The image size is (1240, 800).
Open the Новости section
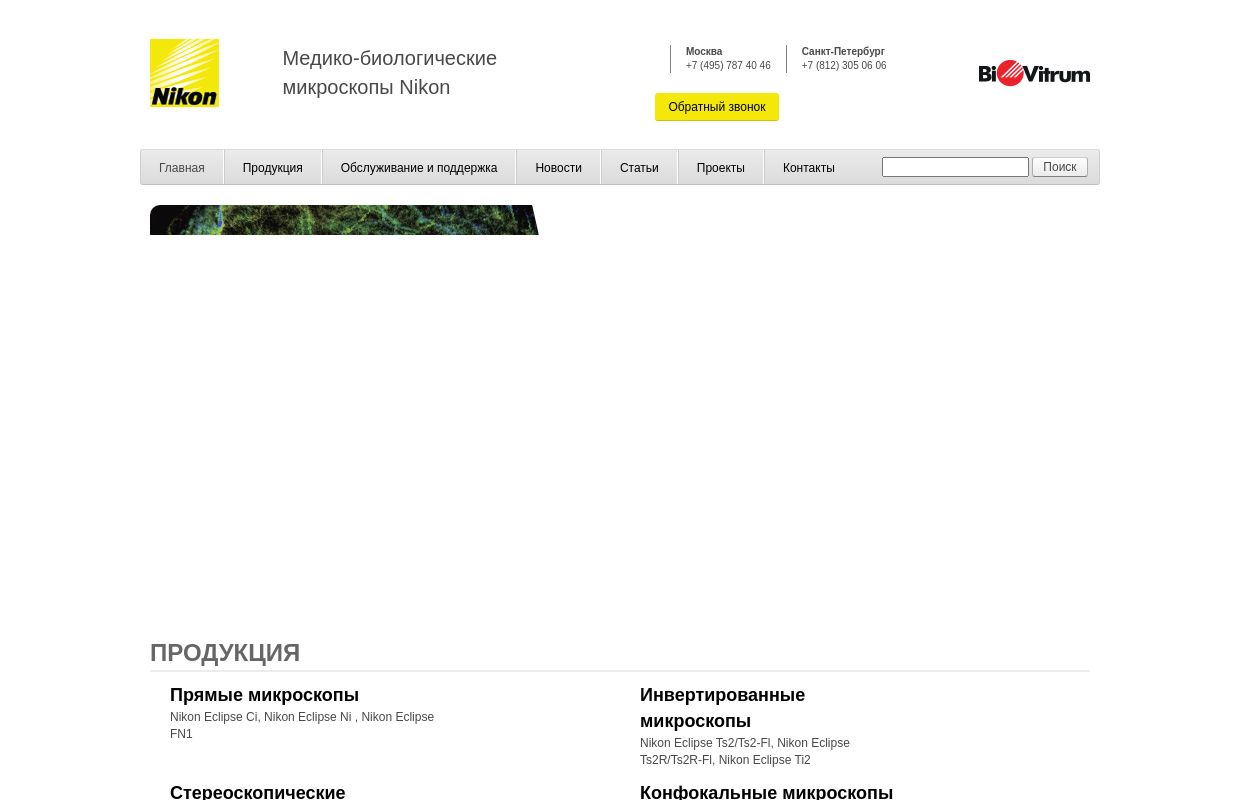[558, 167]
